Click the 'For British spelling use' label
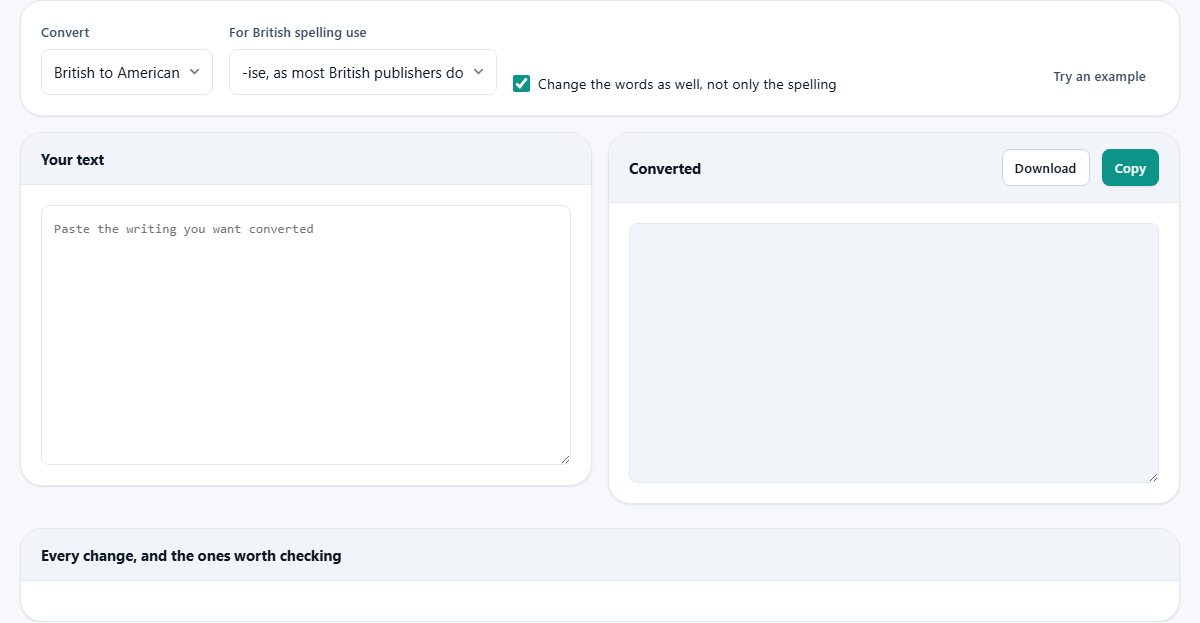The width and height of the screenshot is (1200, 623). 298,32
